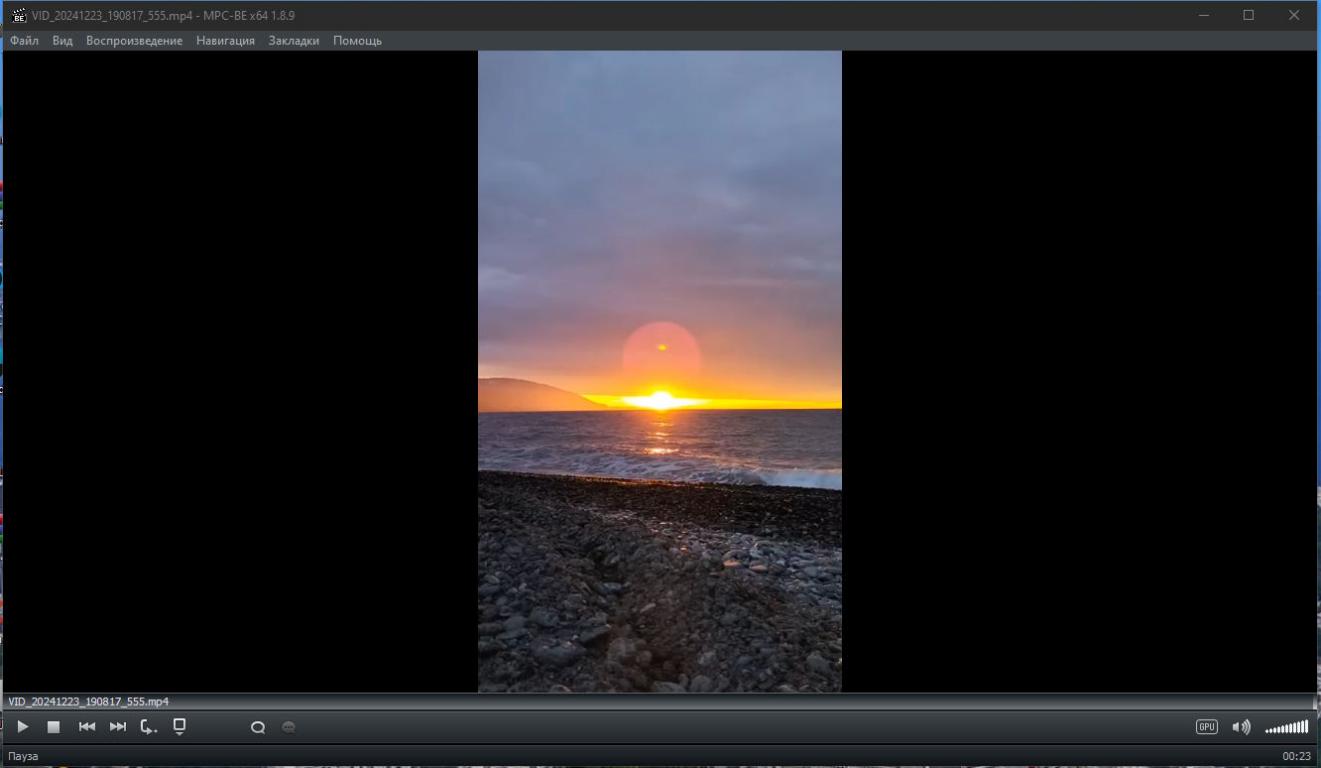This screenshot has width=1321, height=768.
Task: Skip to the previous file
Action: click(87, 727)
